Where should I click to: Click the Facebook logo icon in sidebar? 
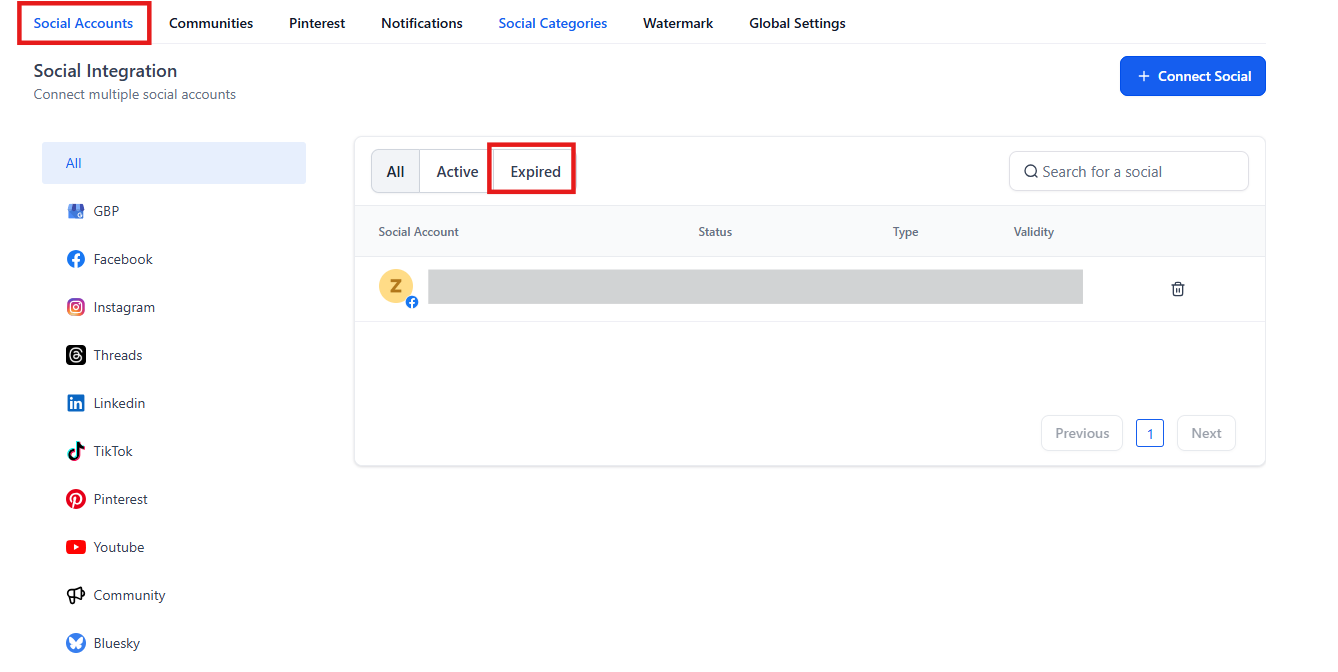point(76,259)
